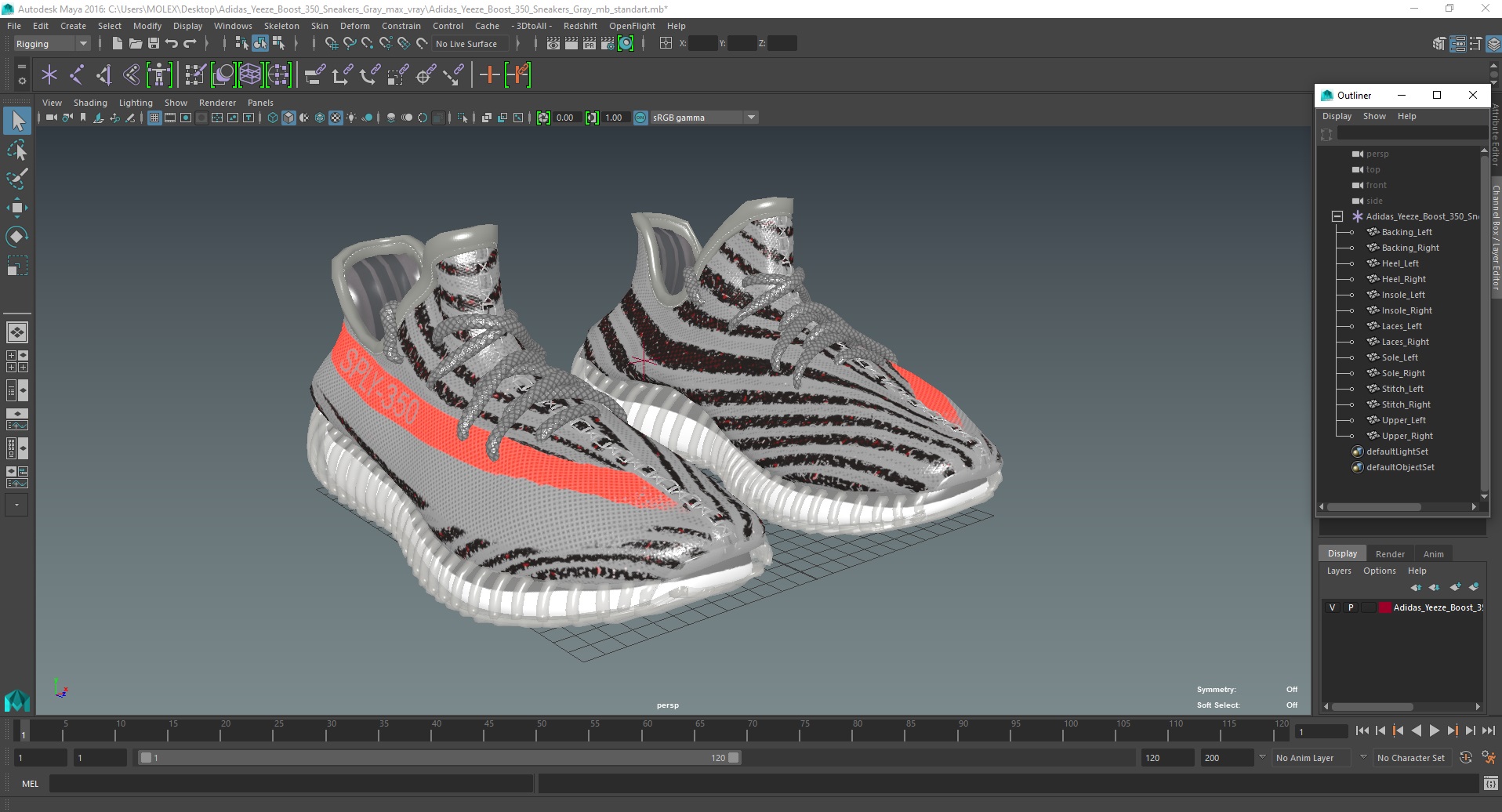Click Create Lattice shelf icon

pyautogui.click(x=251, y=75)
